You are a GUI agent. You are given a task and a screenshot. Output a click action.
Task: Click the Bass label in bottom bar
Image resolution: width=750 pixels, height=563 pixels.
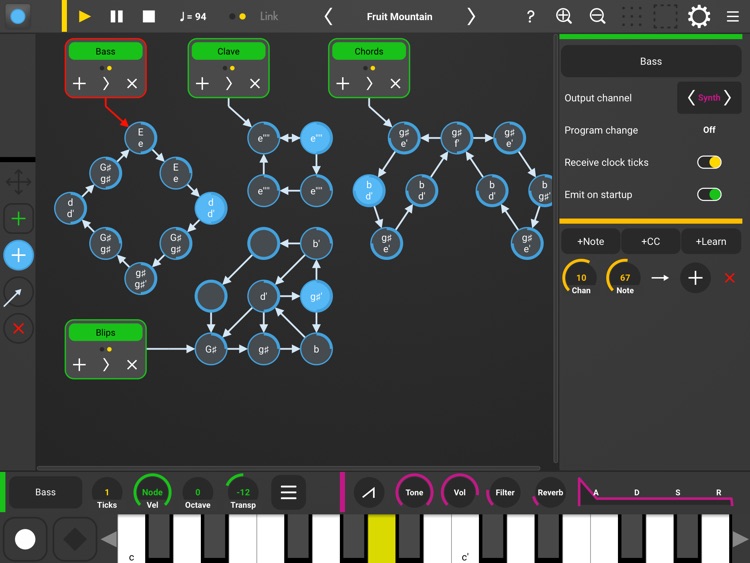tap(45, 492)
